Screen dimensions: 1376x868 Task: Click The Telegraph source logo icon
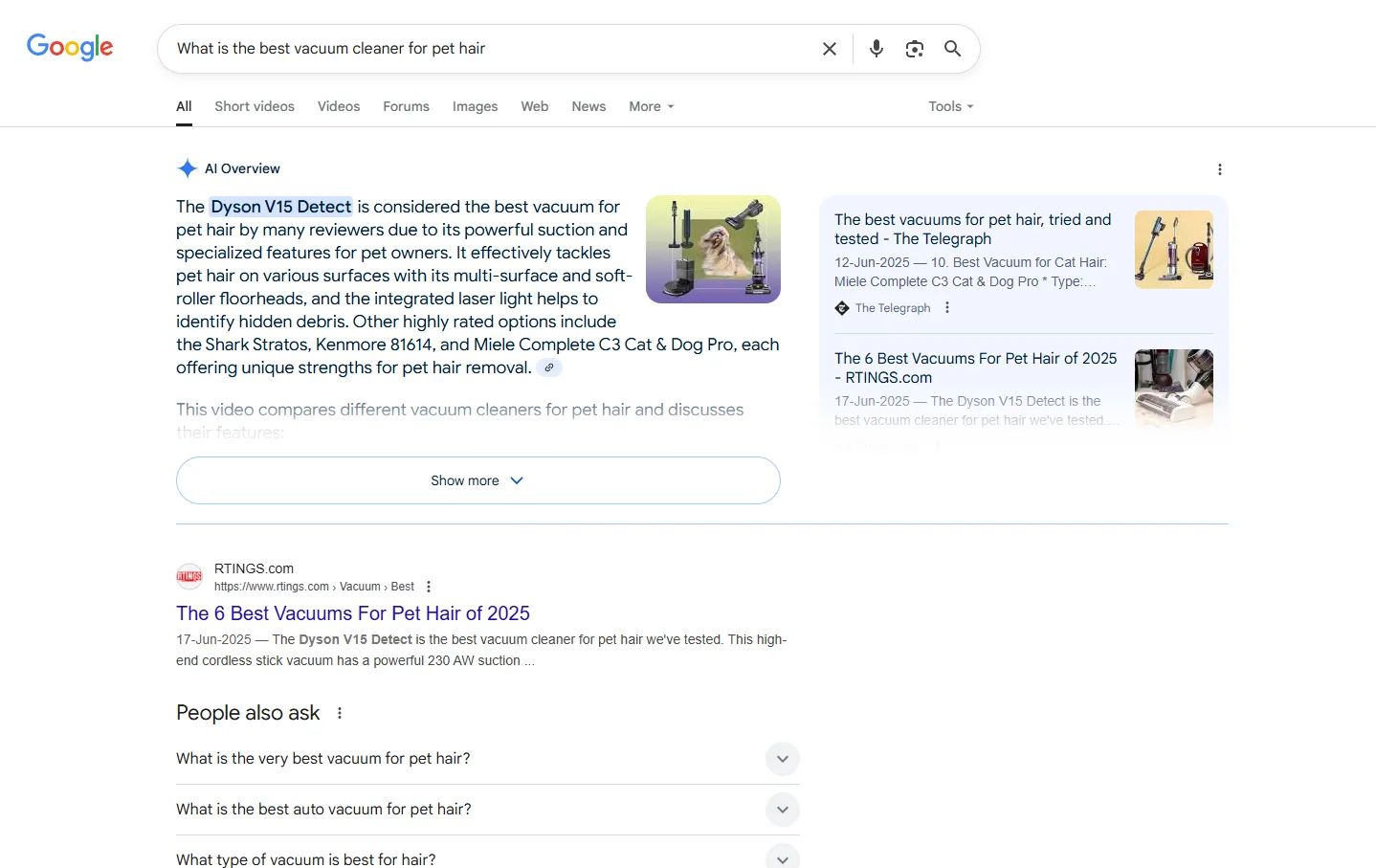pyautogui.click(x=842, y=308)
